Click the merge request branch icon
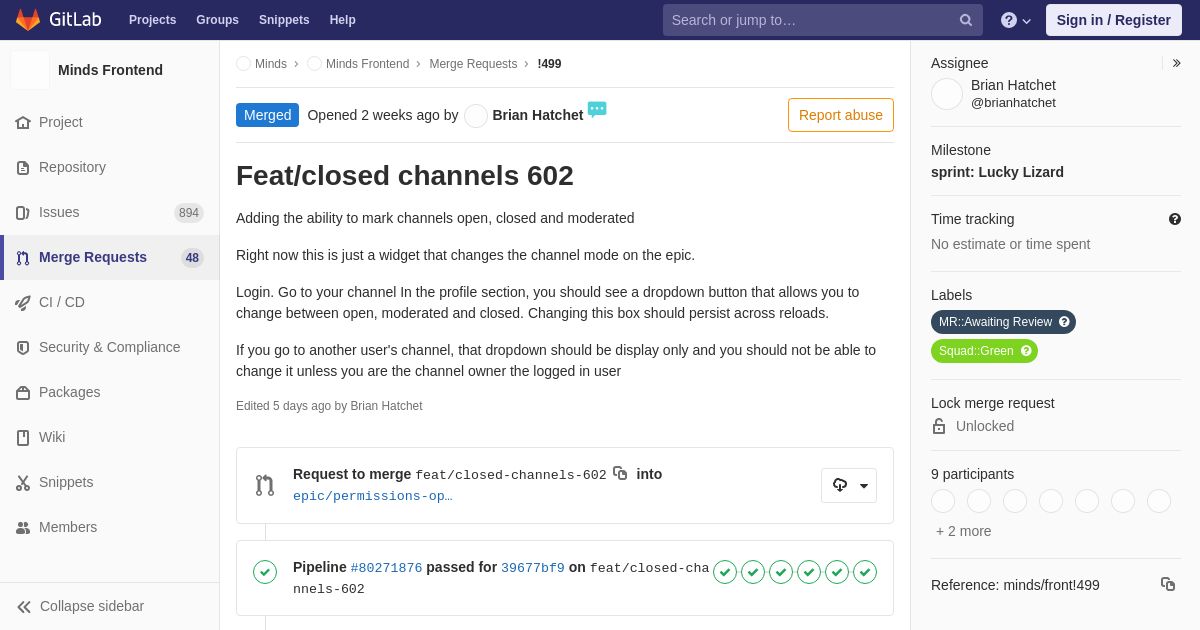The height and width of the screenshot is (630, 1200). pos(265,485)
